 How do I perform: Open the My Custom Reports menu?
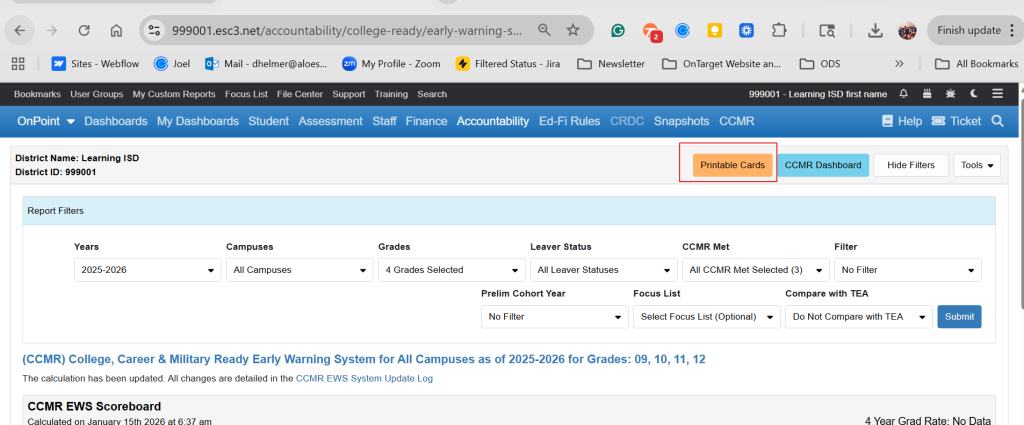coord(174,94)
